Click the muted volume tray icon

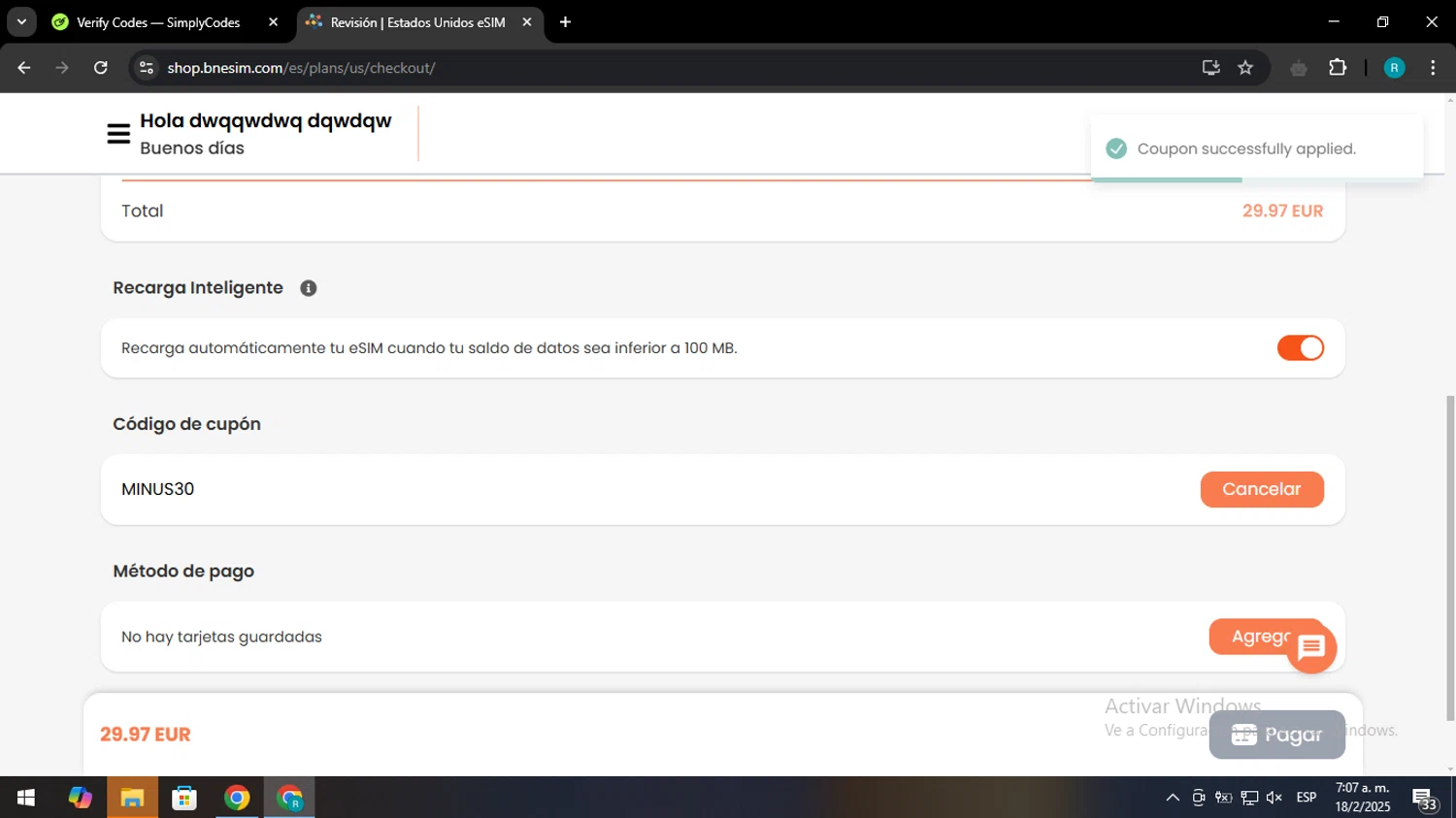1274,798
